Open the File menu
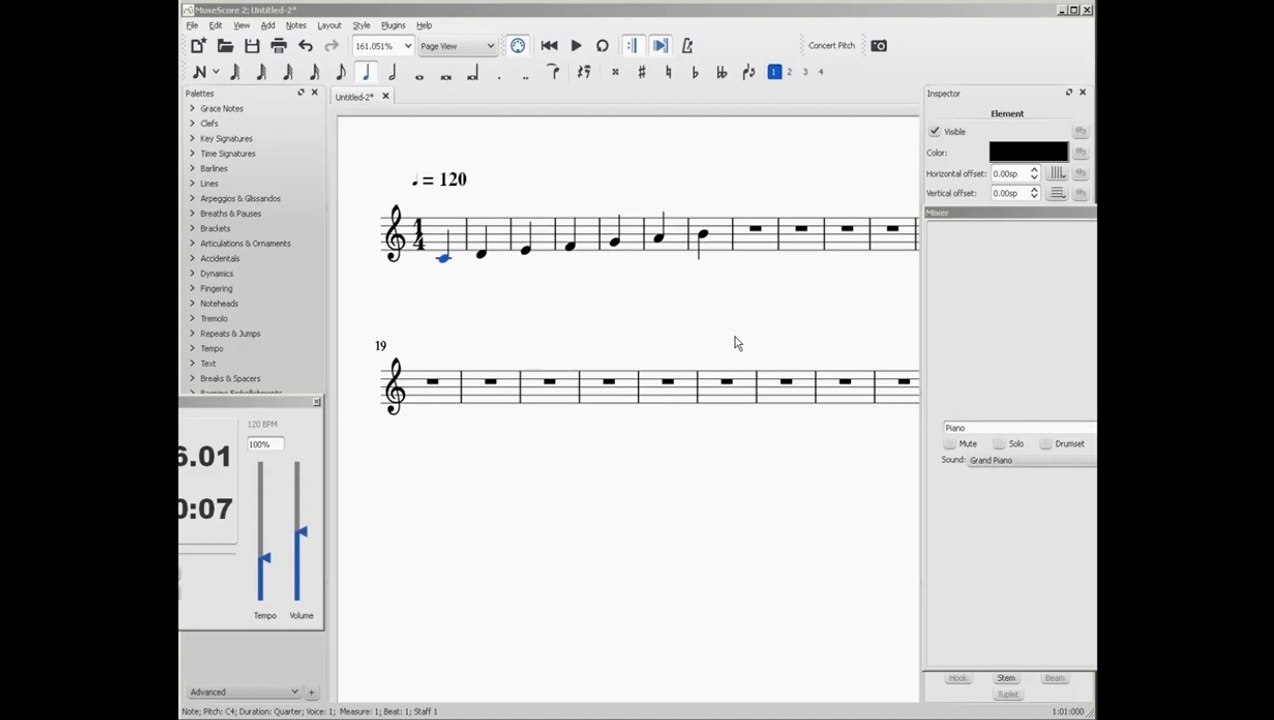This screenshot has height=720, width=1274. (192, 25)
